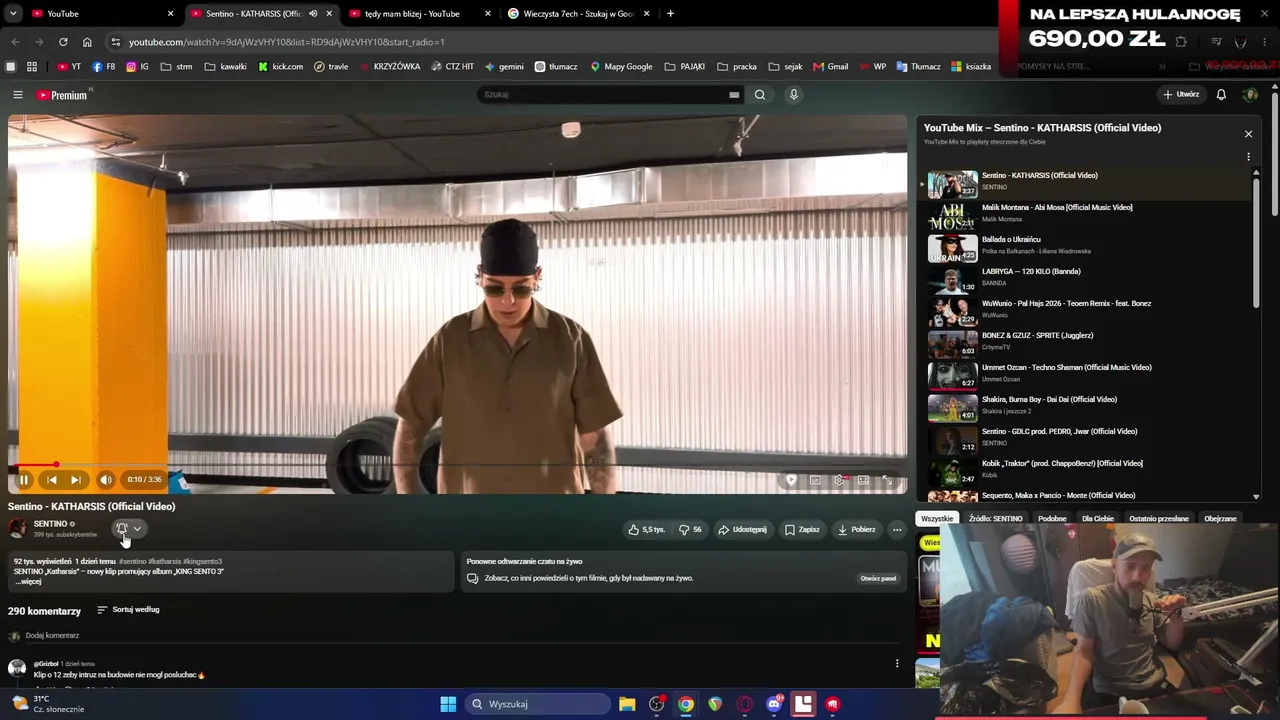This screenshot has height=720, width=1280.
Task: Open SENTINO channel name link
Action: (51, 524)
